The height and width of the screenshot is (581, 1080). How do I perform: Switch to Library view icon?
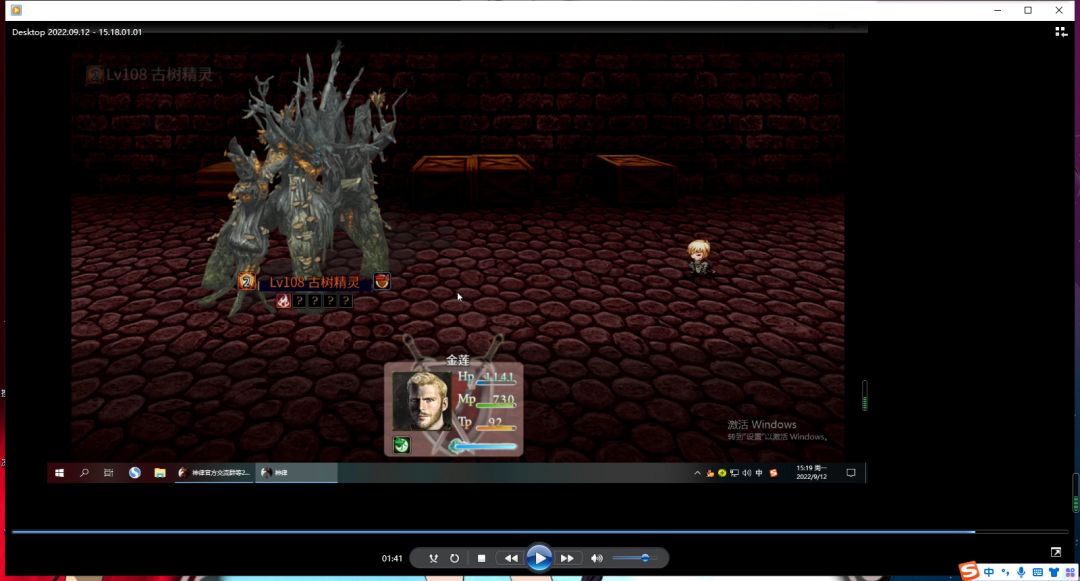click(x=1061, y=32)
